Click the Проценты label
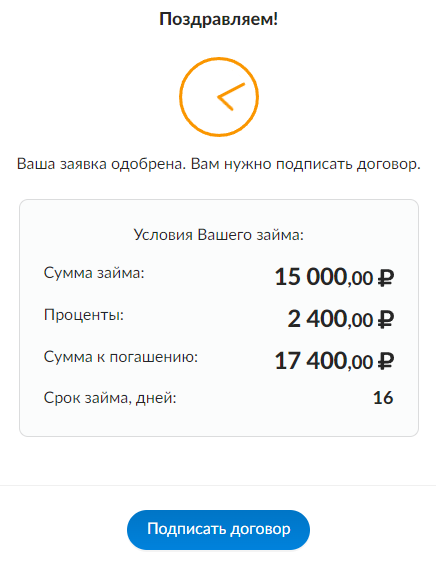Image resolution: width=436 pixels, height=563 pixels. tap(84, 315)
